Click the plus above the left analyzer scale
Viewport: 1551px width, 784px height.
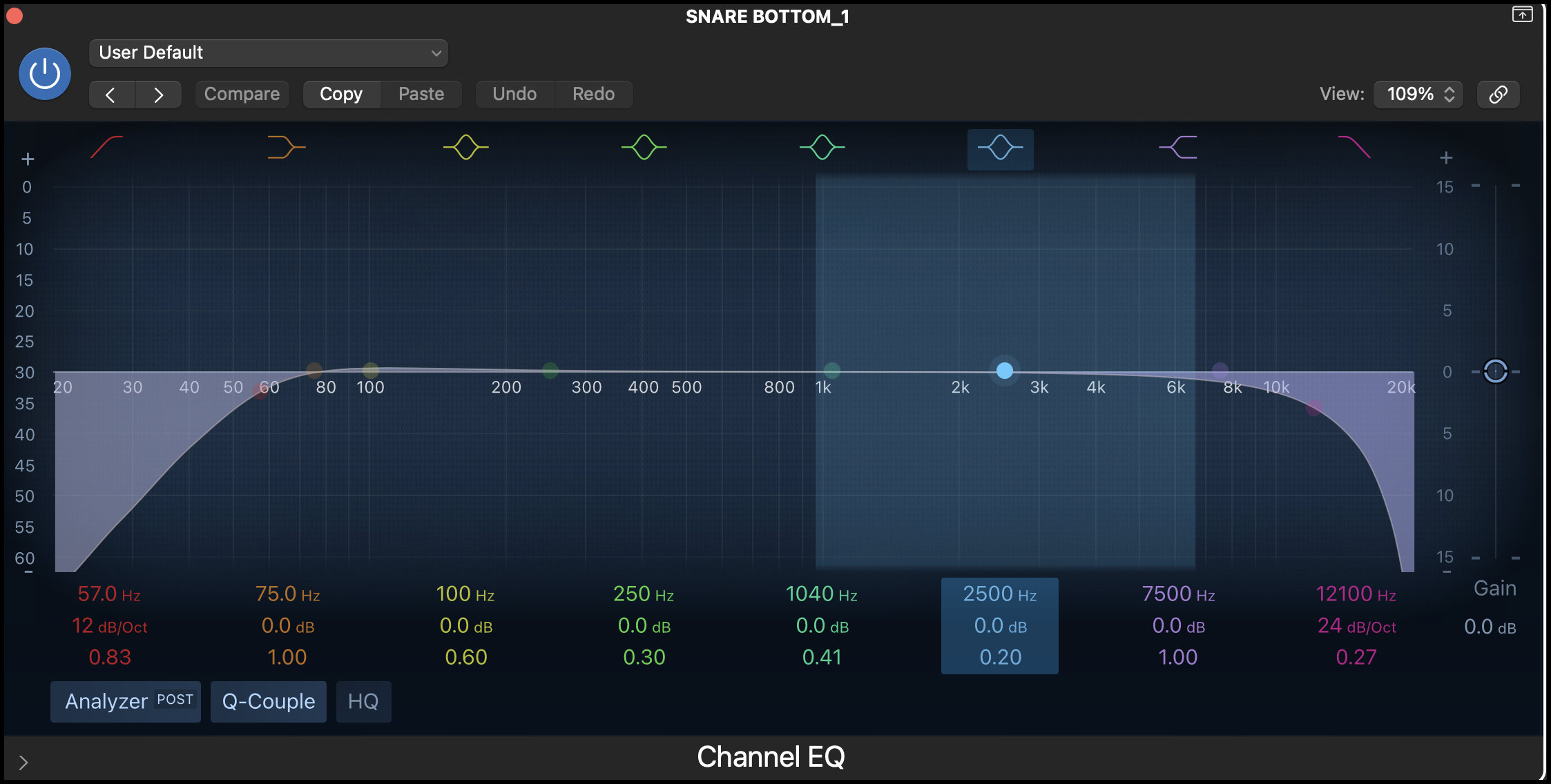(28, 159)
